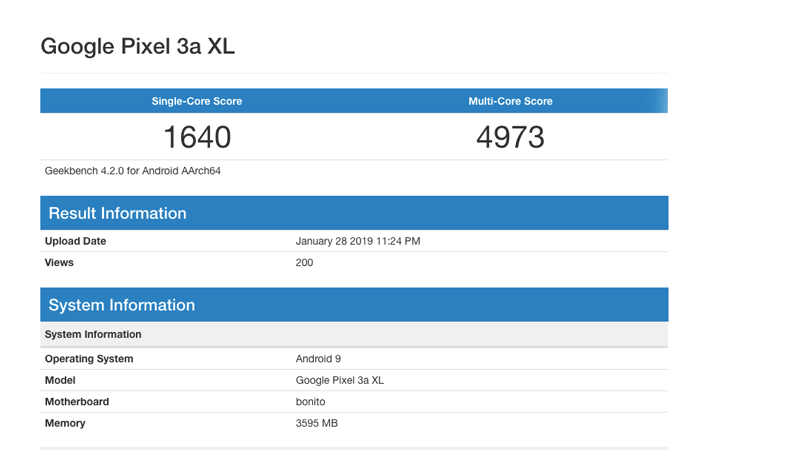Click the 'January 28 2019 11:24 PM' value
The image size is (800, 450).
[x=358, y=241]
